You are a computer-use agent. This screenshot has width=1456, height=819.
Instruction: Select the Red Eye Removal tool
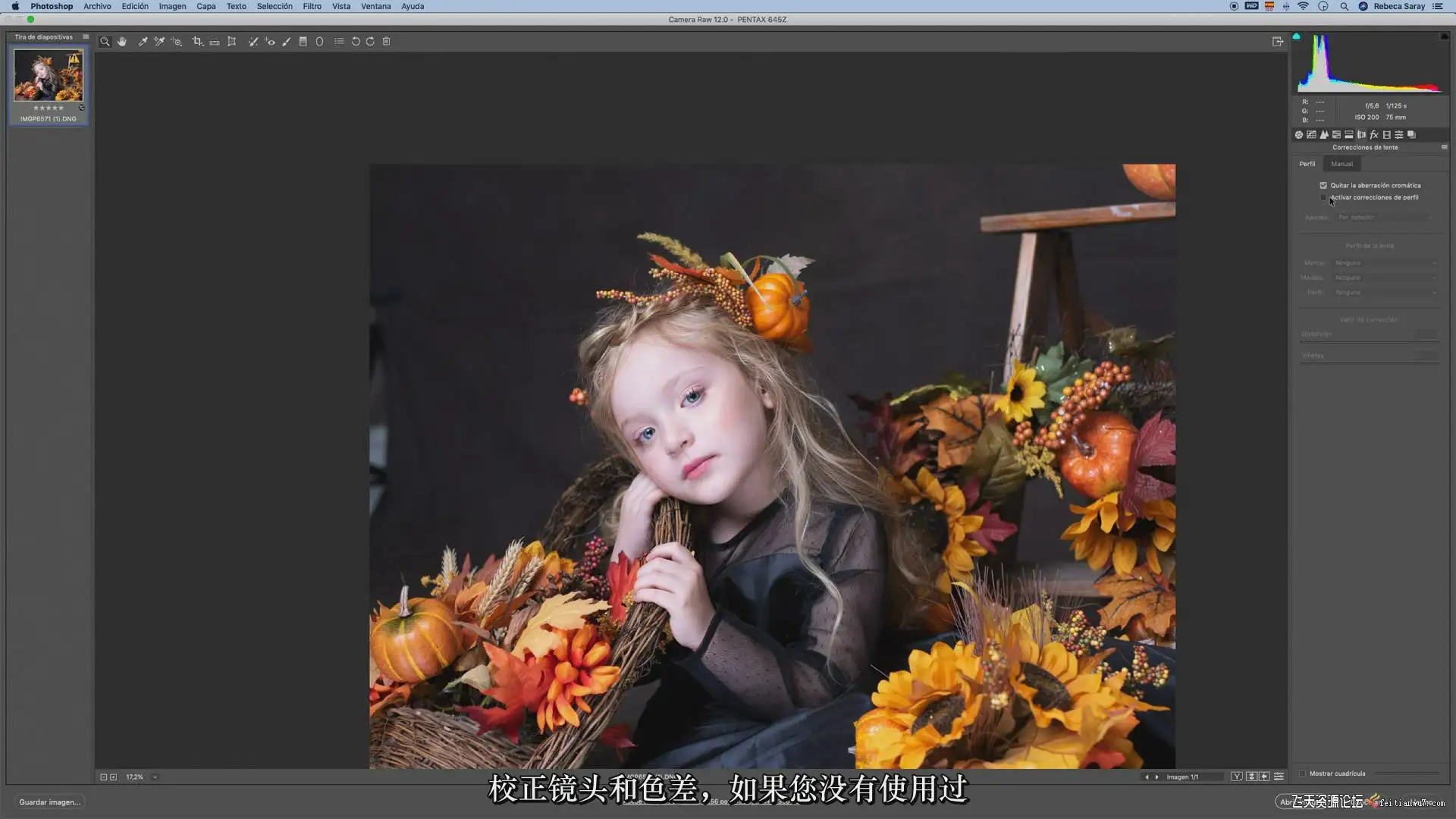coord(270,42)
